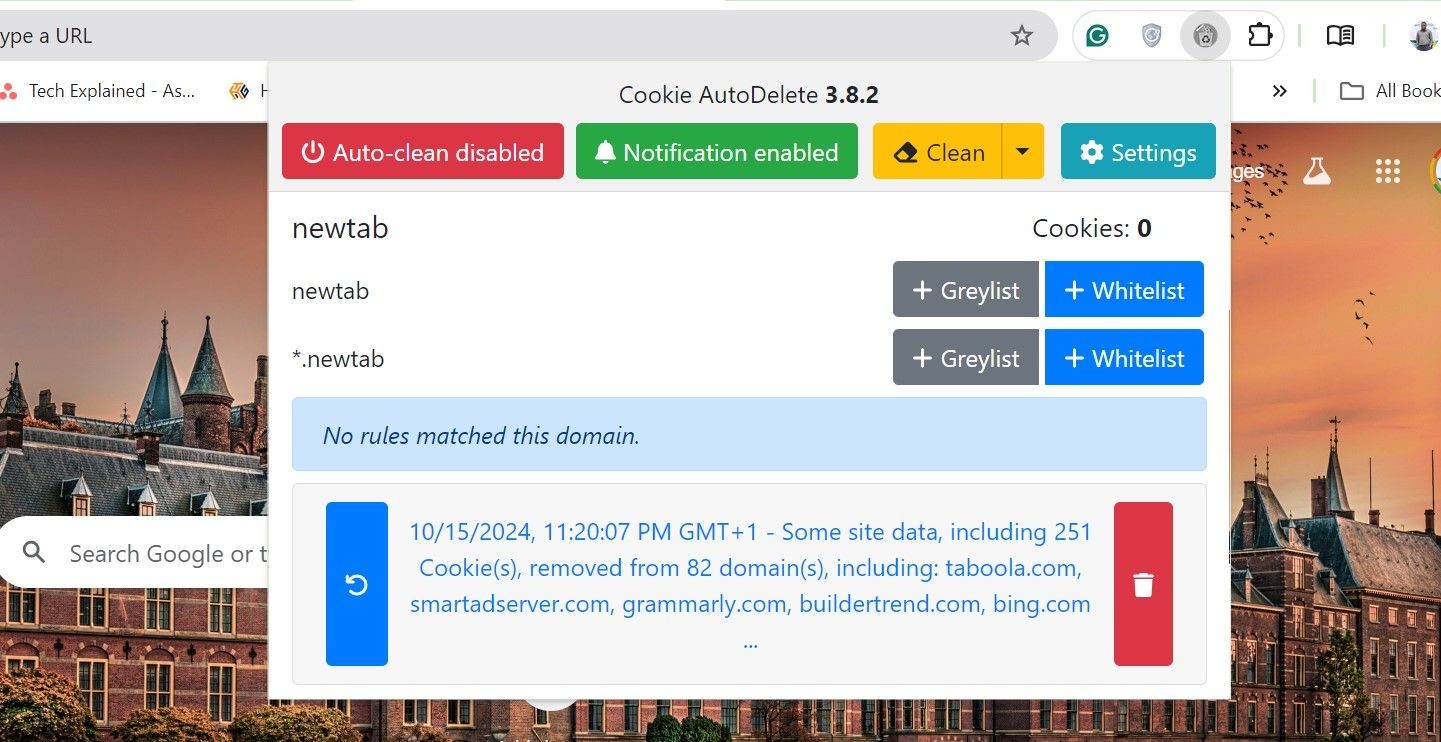Viewport: 1441px width, 742px height.
Task: Click the bookmark star in address bar
Action: (1021, 36)
